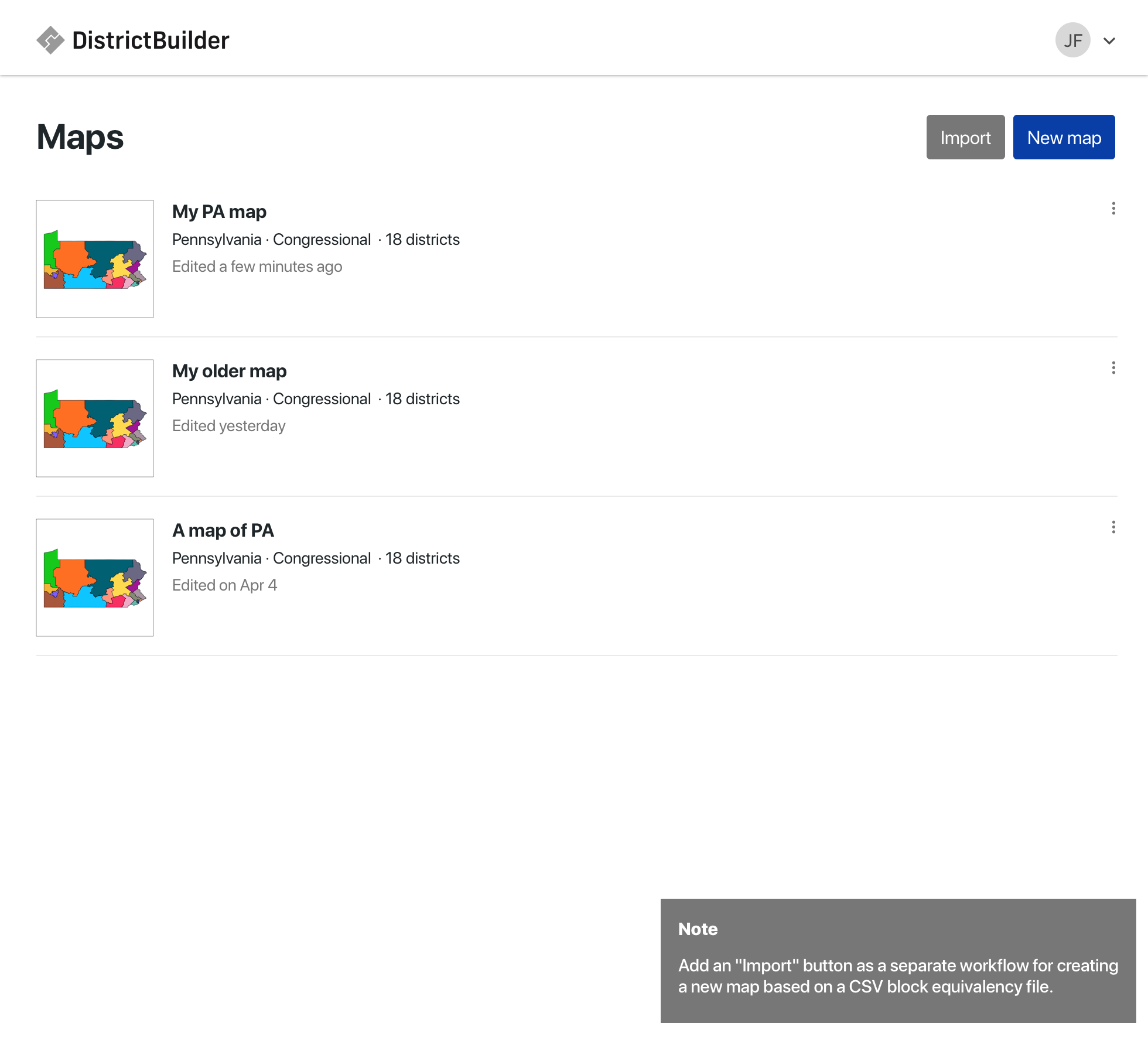
Task: Open the My PA map thumbnail
Action: tap(95, 259)
